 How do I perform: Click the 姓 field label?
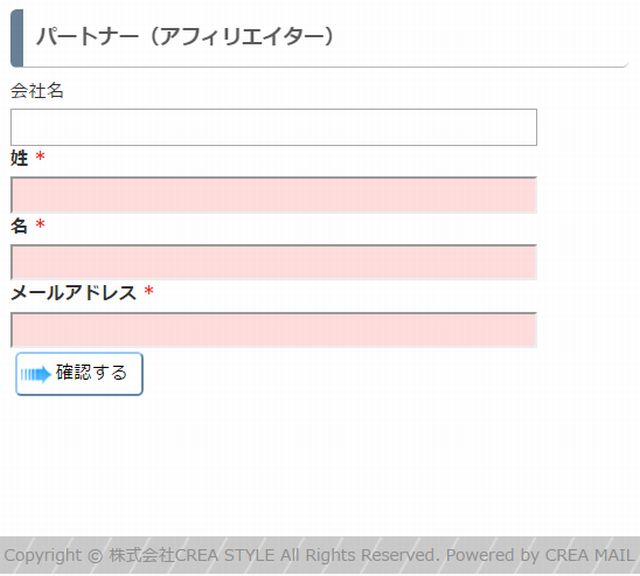[x=19, y=158]
